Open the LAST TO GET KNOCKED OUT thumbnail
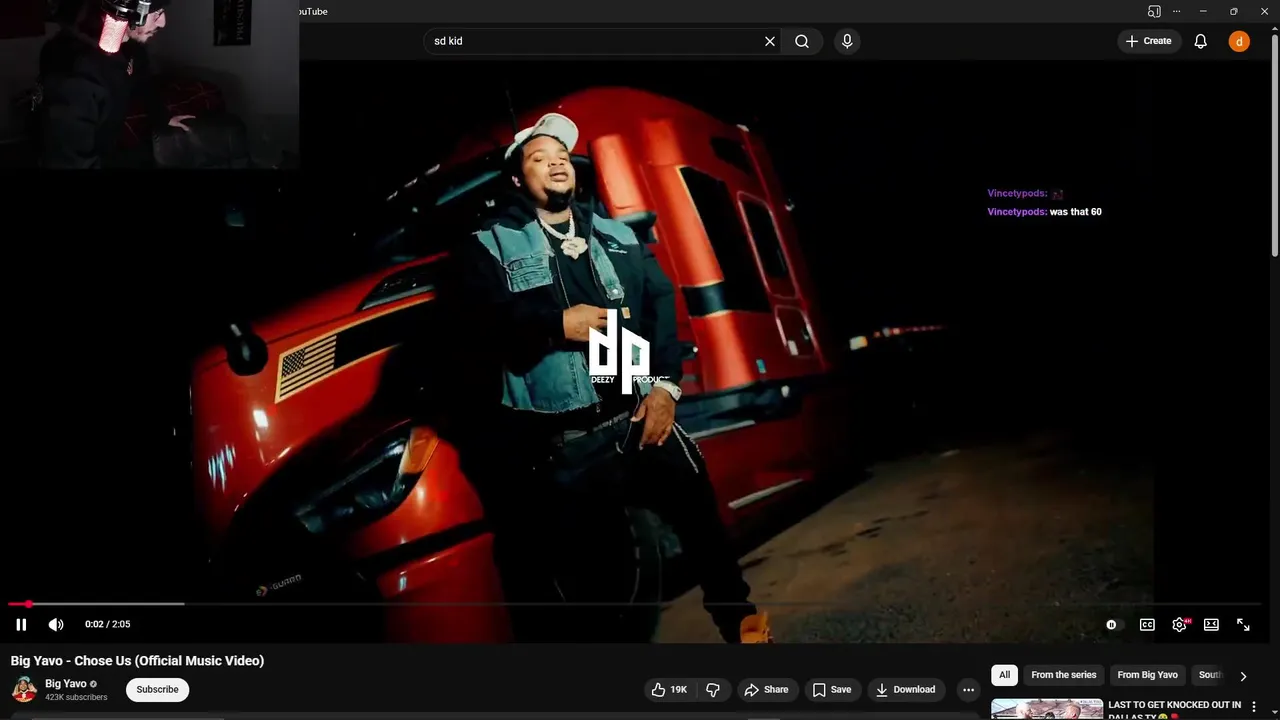 click(1047, 709)
